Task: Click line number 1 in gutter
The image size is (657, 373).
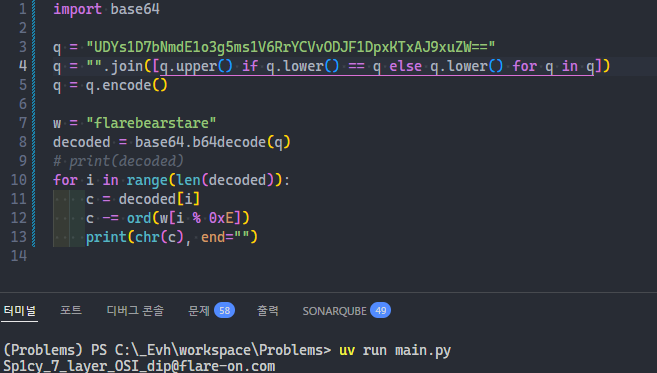Action: coord(23,9)
